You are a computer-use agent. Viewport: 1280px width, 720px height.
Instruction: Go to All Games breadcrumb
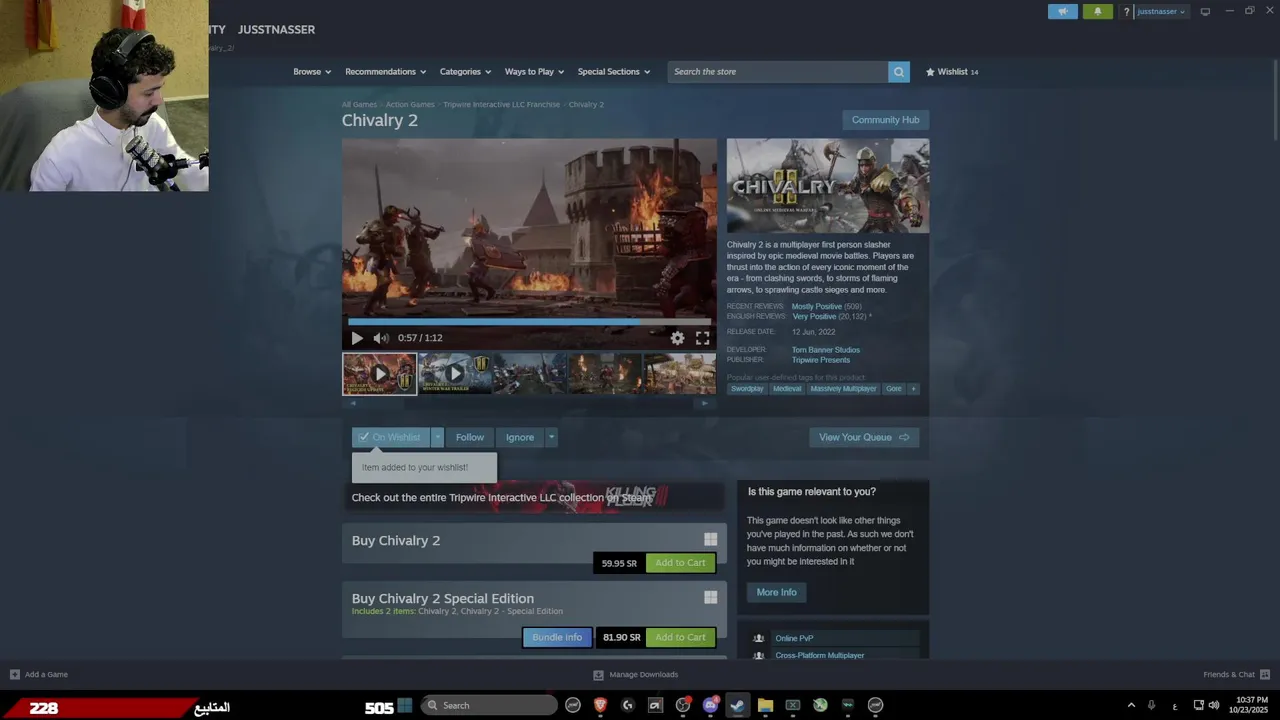pos(359,105)
